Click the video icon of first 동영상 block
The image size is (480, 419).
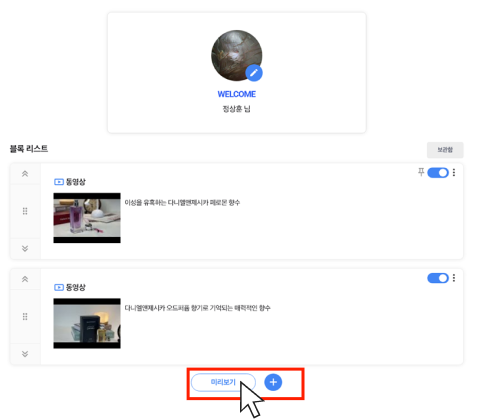click(x=59, y=182)
